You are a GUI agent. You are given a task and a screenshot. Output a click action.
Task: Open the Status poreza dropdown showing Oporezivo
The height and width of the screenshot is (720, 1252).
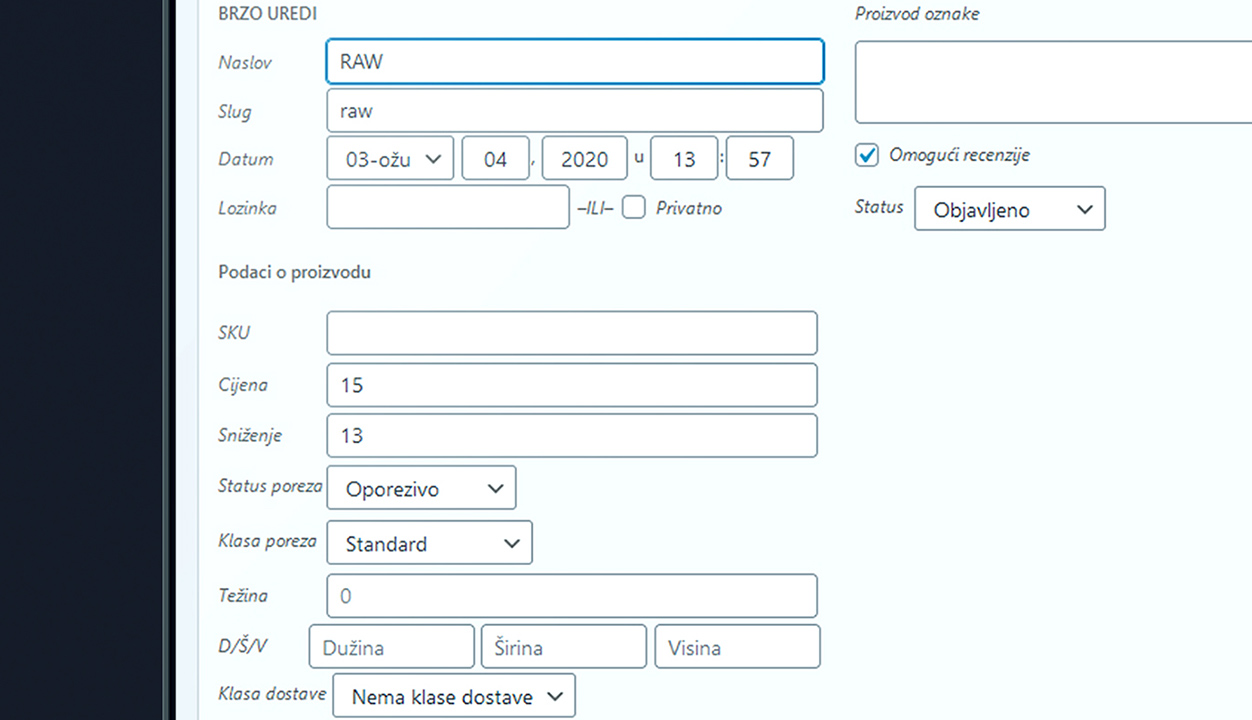(421, 488)
